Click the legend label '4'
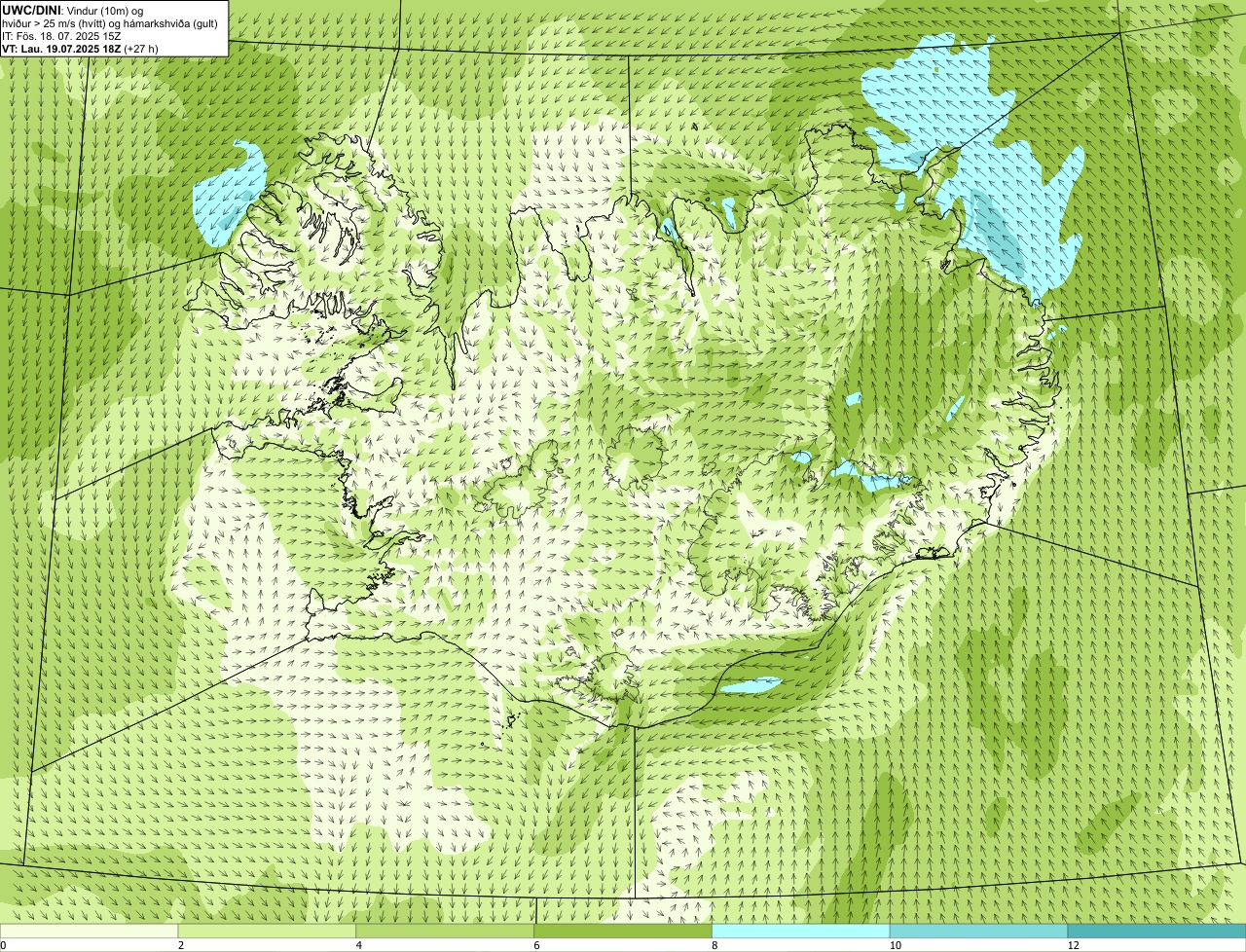The width and height of the screenshot is (1246, 952). click(359, 945)
